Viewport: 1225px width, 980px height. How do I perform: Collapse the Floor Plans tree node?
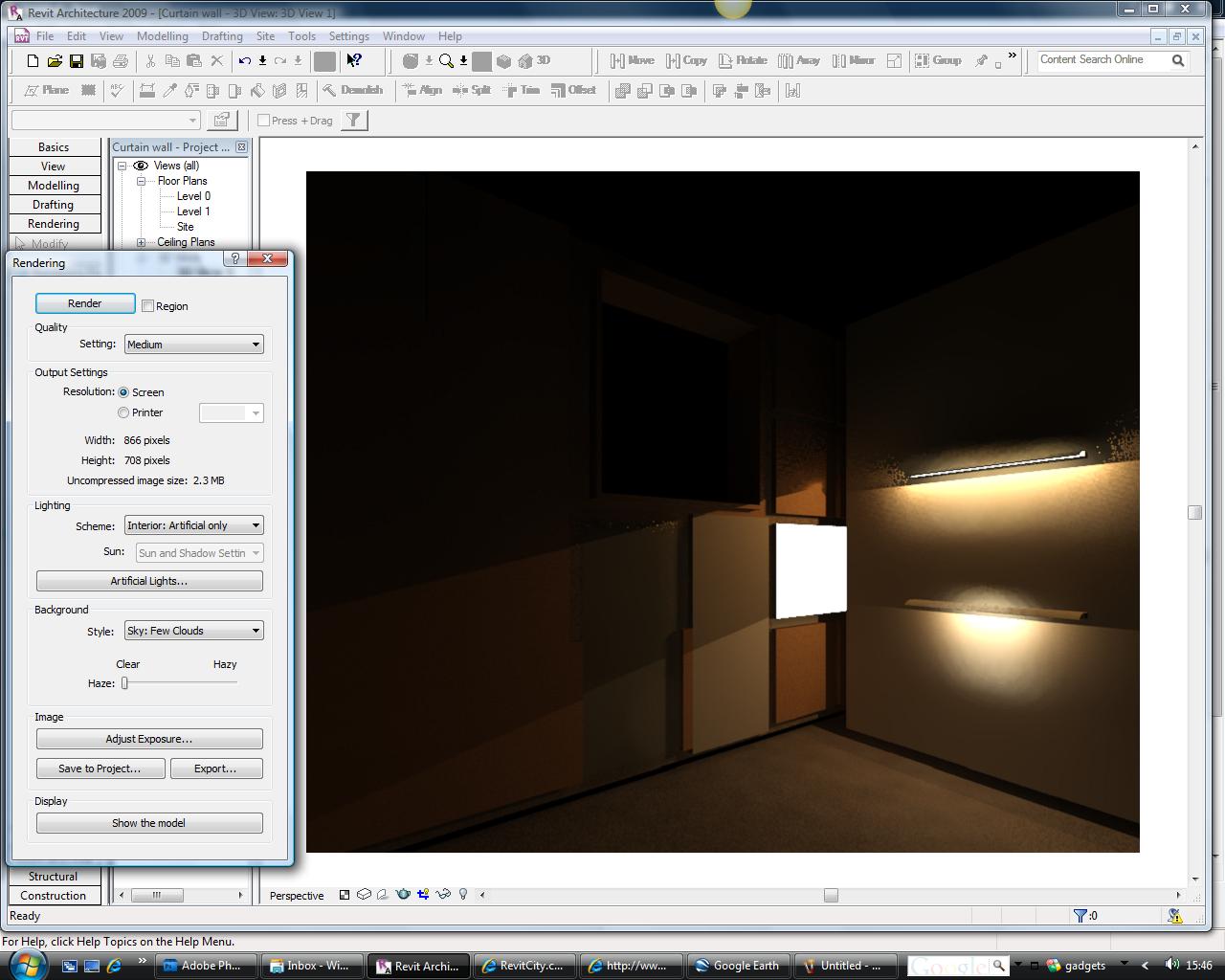click(x=141, y=181)
